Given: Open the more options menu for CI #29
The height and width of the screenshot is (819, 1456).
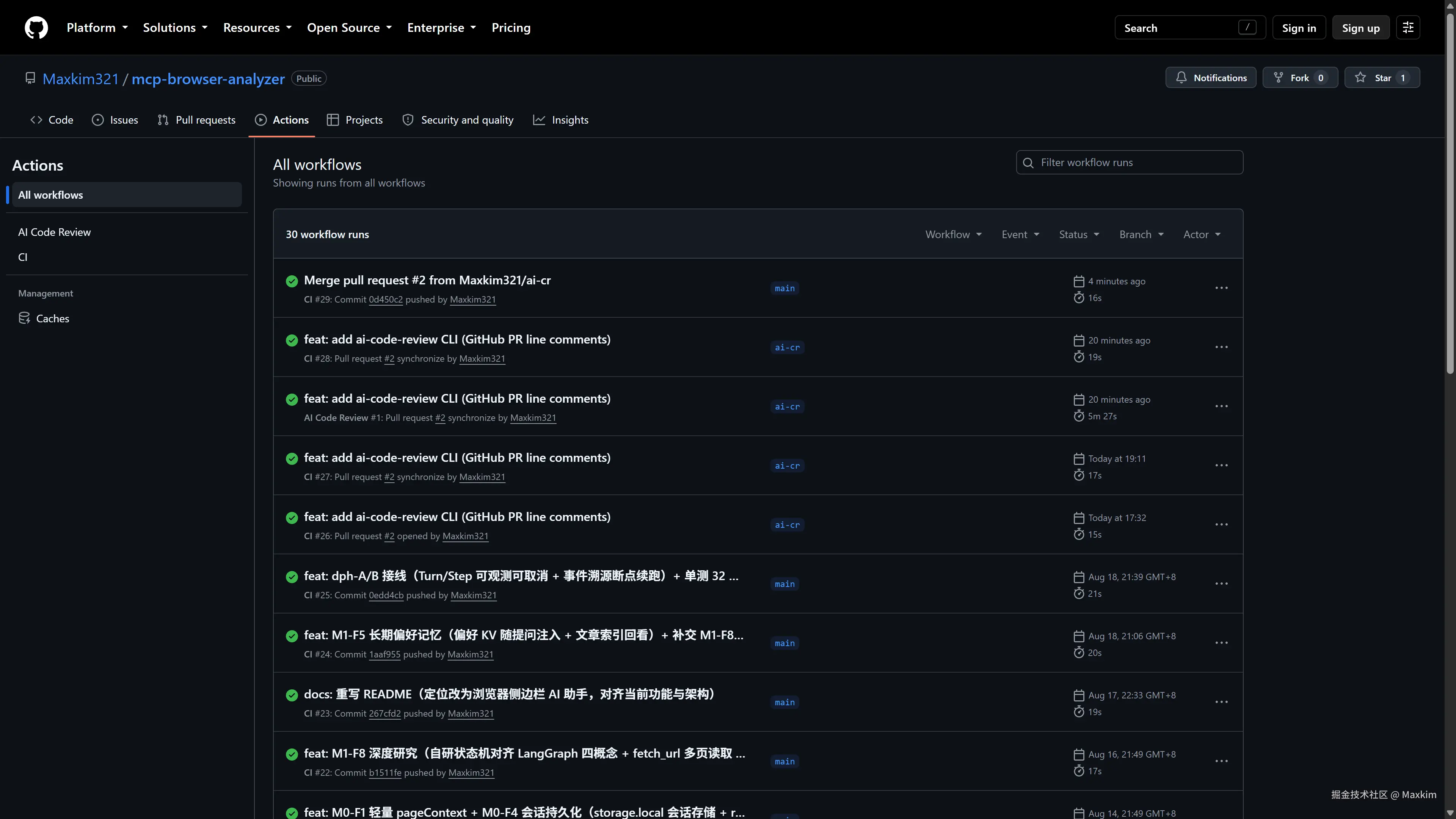Looking at the screenshot, I should 1221,288.
